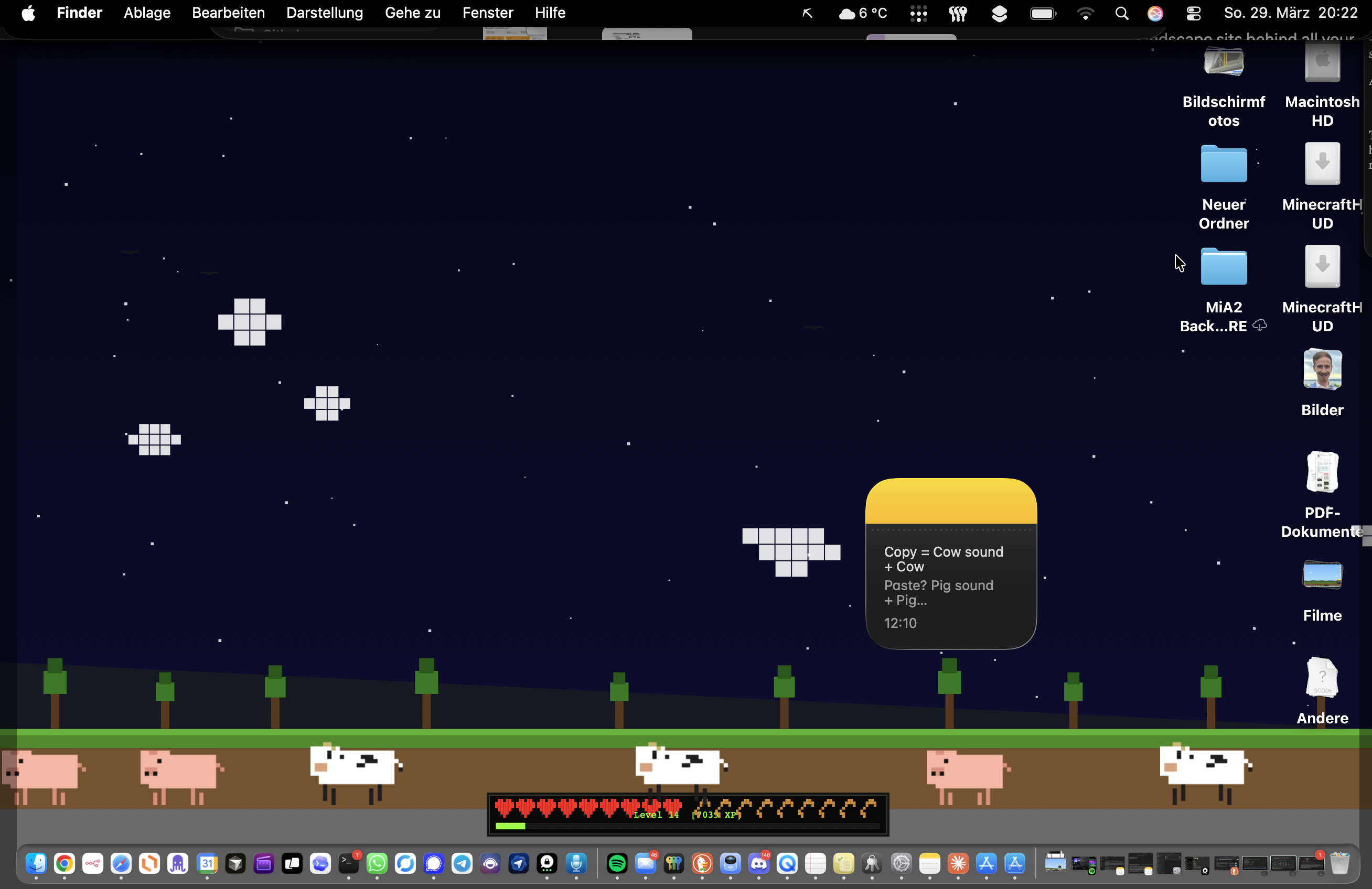The height and width of the screenshot is (889, 1372).
Task: Open Spotlight search
Action: (x=1122, y=13)
